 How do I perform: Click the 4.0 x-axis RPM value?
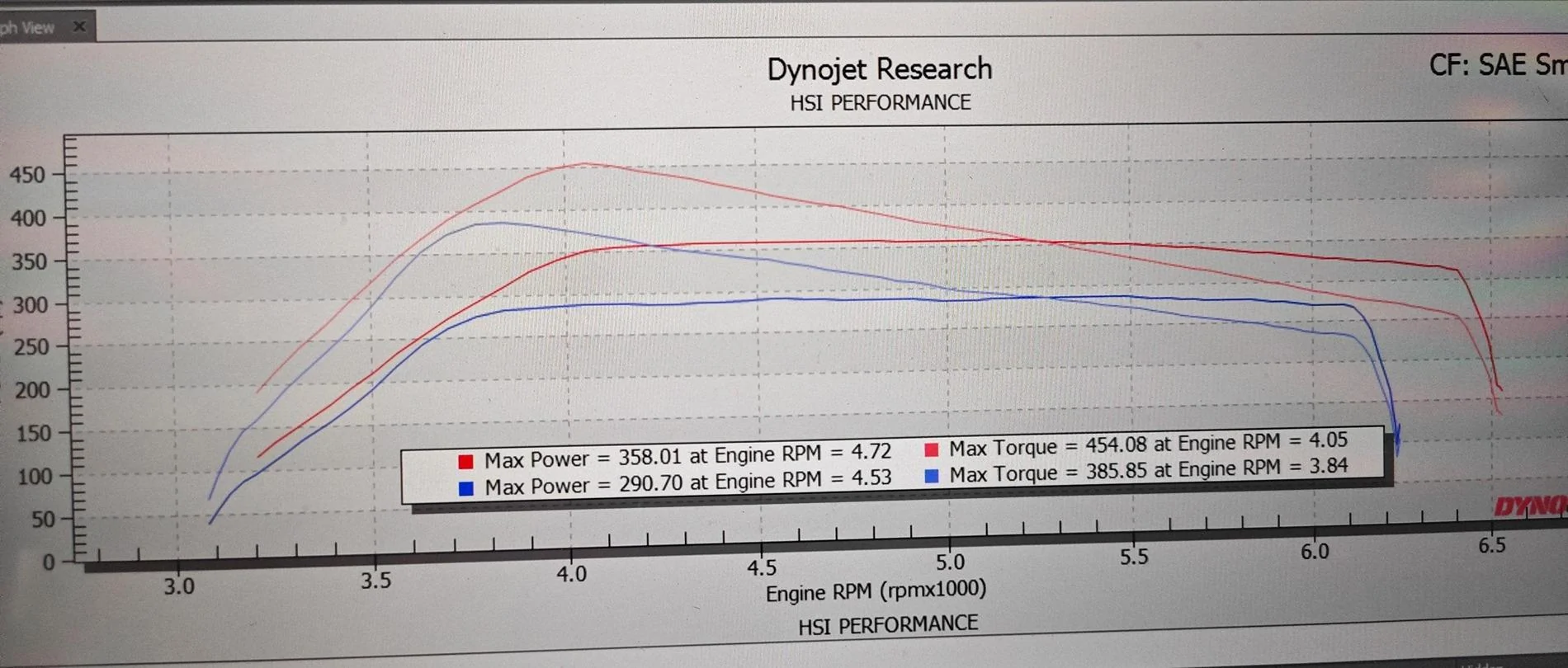pyautogui.click(x=572, y=573)
